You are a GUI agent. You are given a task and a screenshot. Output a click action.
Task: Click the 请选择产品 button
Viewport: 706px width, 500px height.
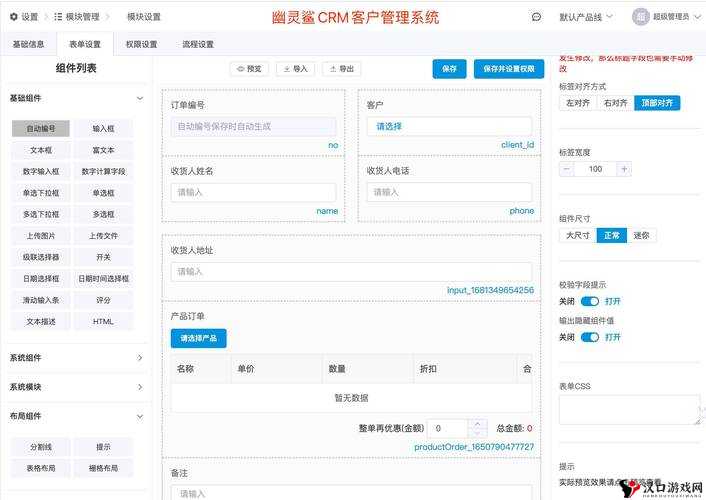tap(199, 338)
